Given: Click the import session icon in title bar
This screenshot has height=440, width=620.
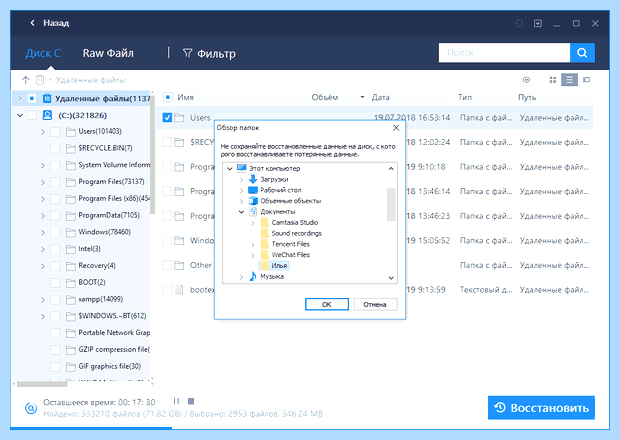Looking at the screenshot, I should pyautogui.click(x=519, y=23).
